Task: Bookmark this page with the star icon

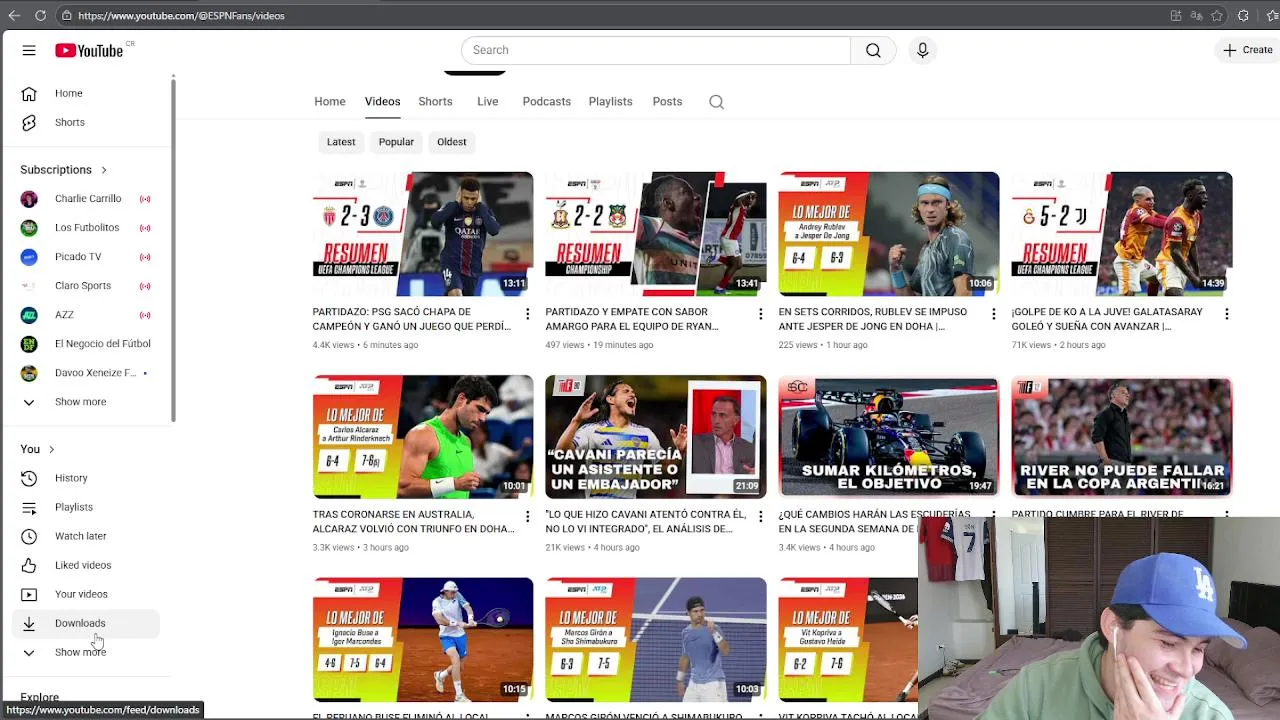Action: tap(1217, 15)
